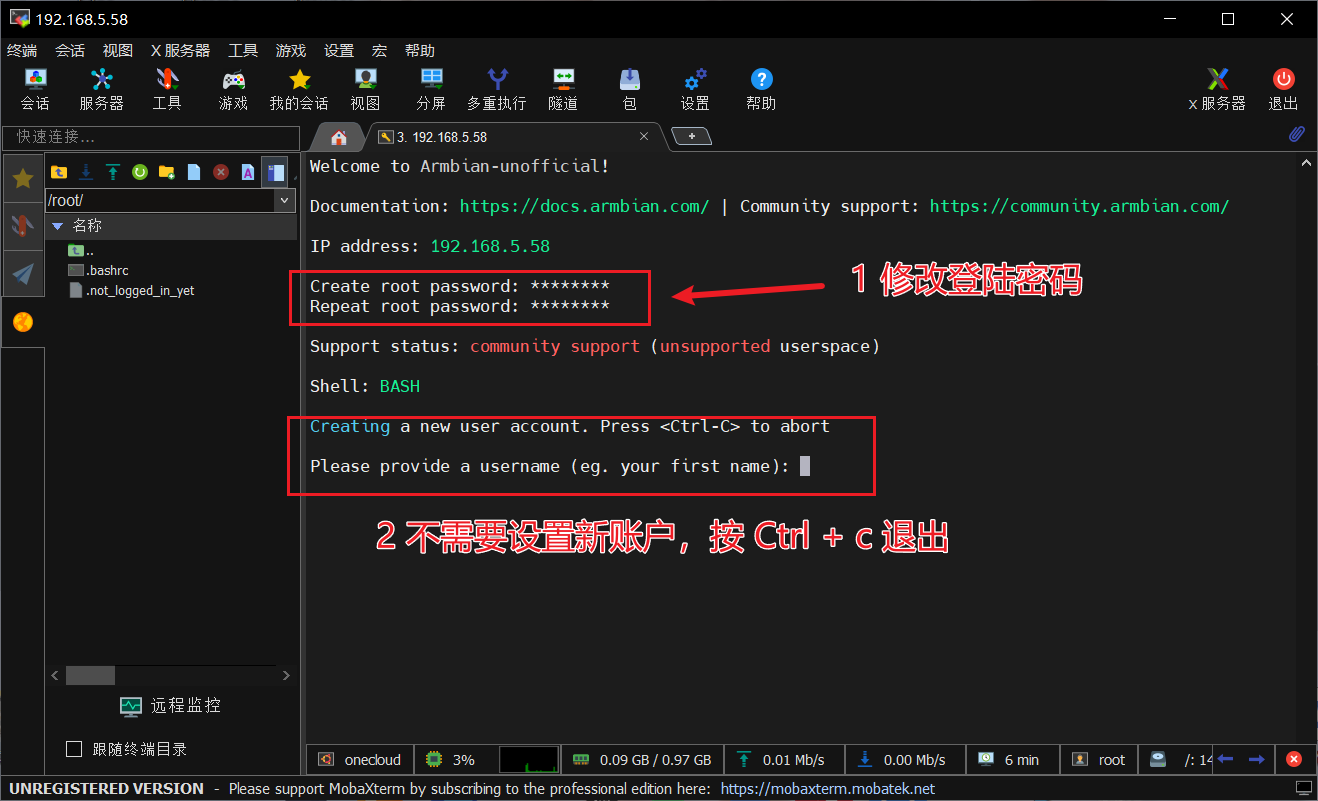The width and height of the screenshot is (1318, 801).
Task: Download selected files with blue arrow icon
Action: (x=86, y=172)
